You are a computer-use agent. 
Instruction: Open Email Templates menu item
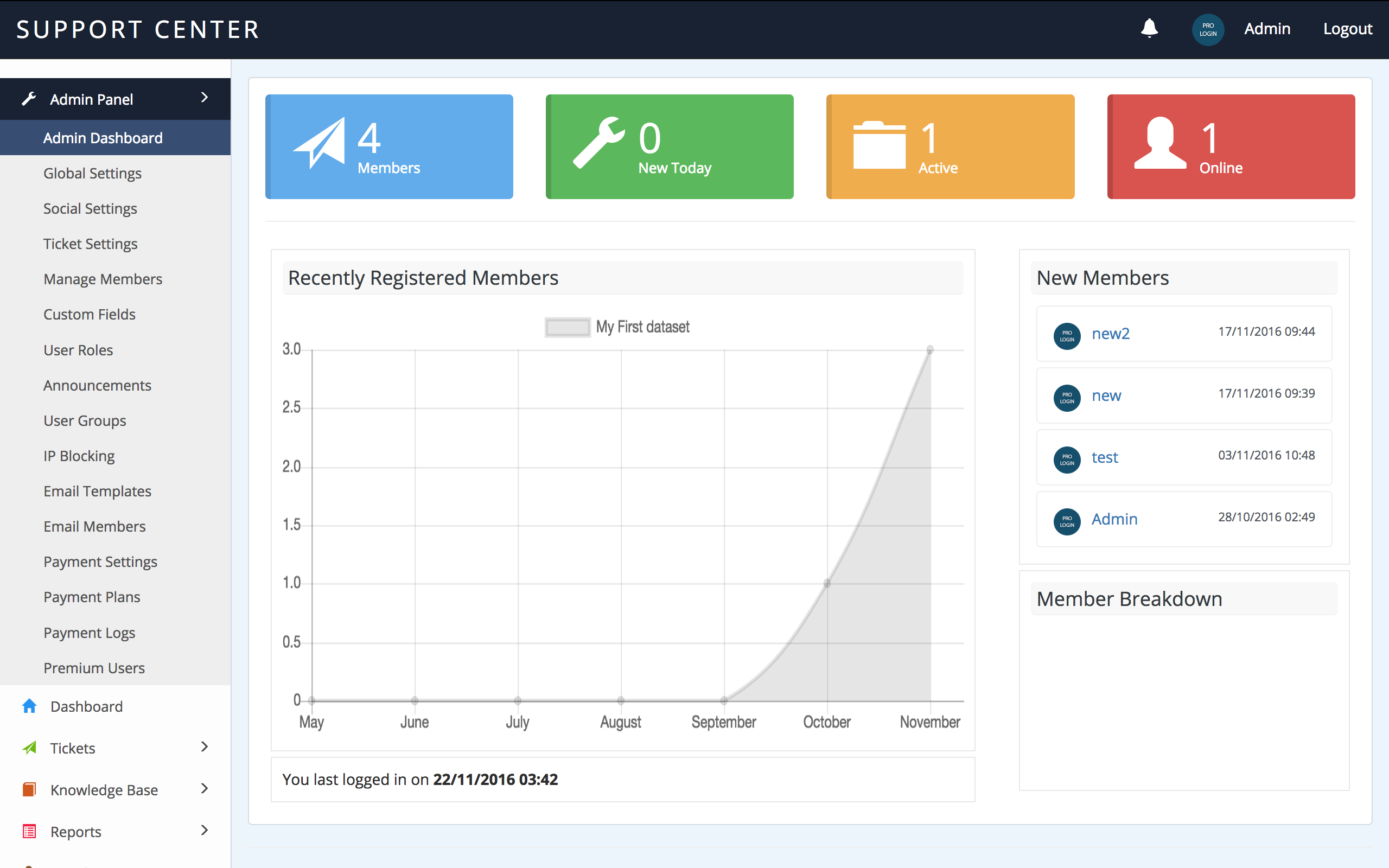tap(97, 492)
